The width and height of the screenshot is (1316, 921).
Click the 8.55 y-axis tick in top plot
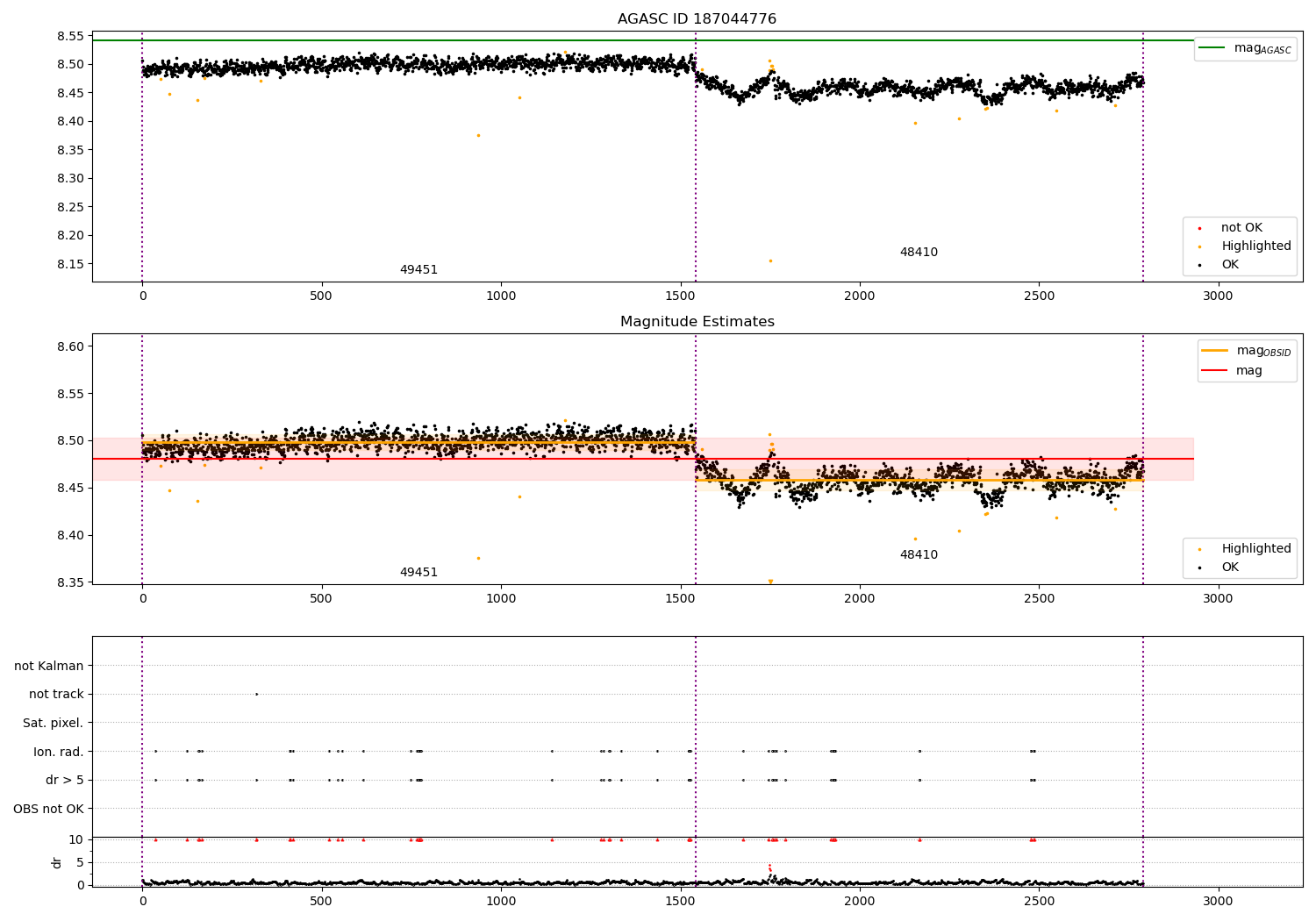pos(71,36)
